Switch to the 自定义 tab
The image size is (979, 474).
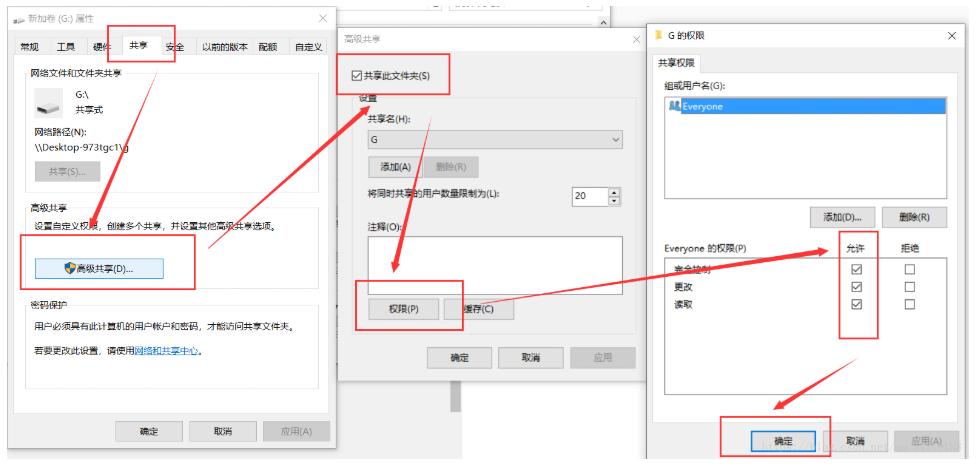tap(308, 47)
